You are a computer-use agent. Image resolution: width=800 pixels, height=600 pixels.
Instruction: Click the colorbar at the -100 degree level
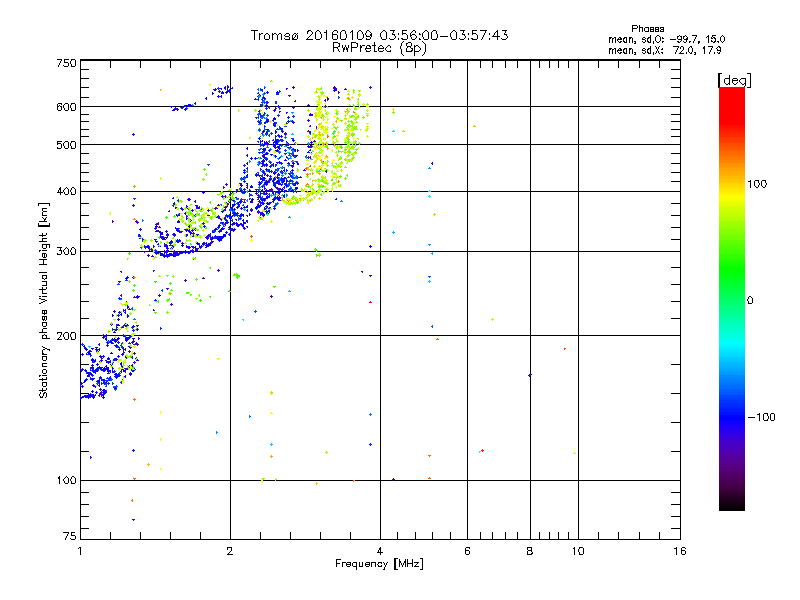tap(732, 417)
